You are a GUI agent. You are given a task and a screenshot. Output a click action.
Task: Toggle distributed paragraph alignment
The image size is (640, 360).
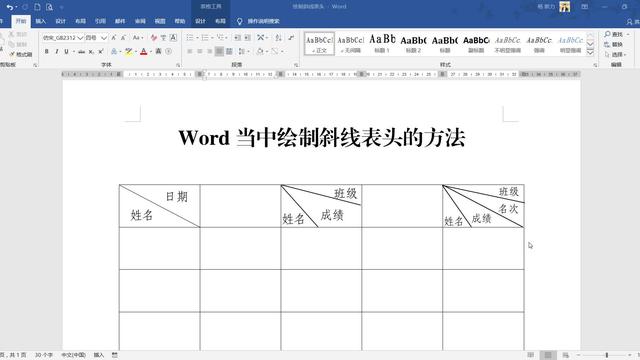pos(229,51)
